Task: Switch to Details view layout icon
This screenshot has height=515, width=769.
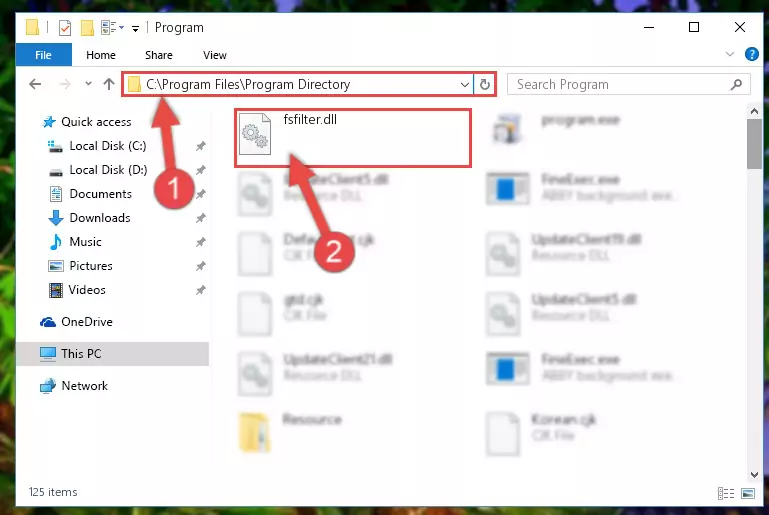Action: tap(726, 493)
